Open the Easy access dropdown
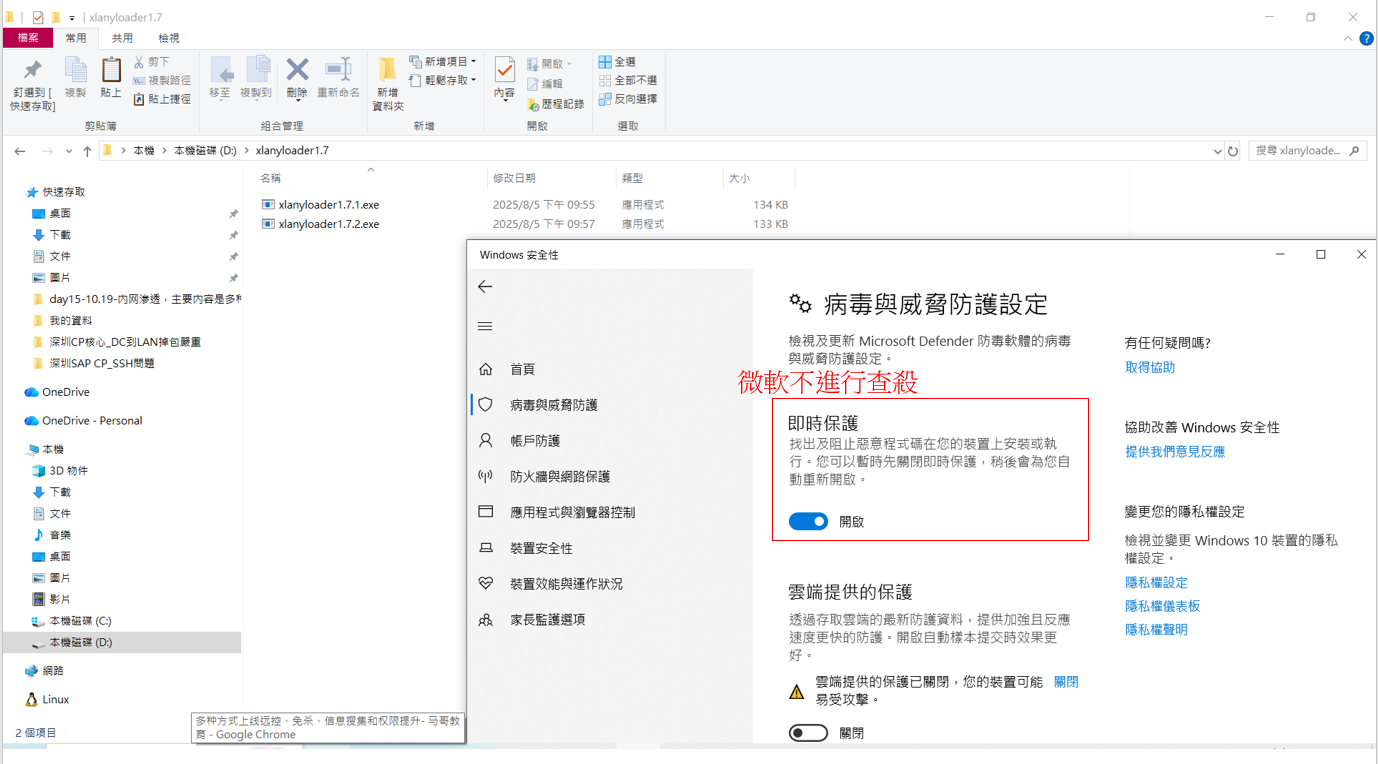Viewport: 1378px width, 764px height. (443, 80)
